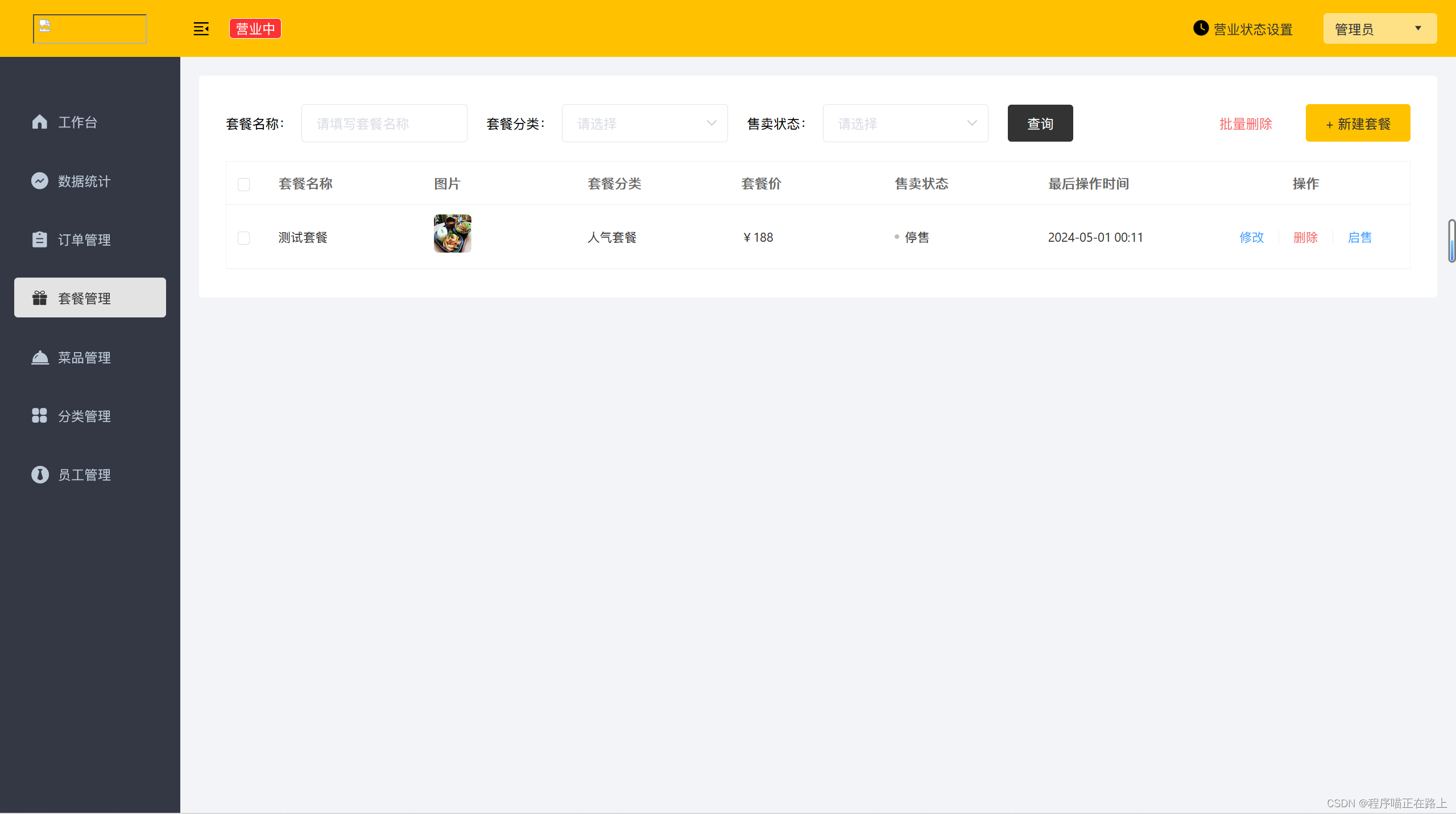Select the 数据统计 statistics icon

click(x=39, y=180)
